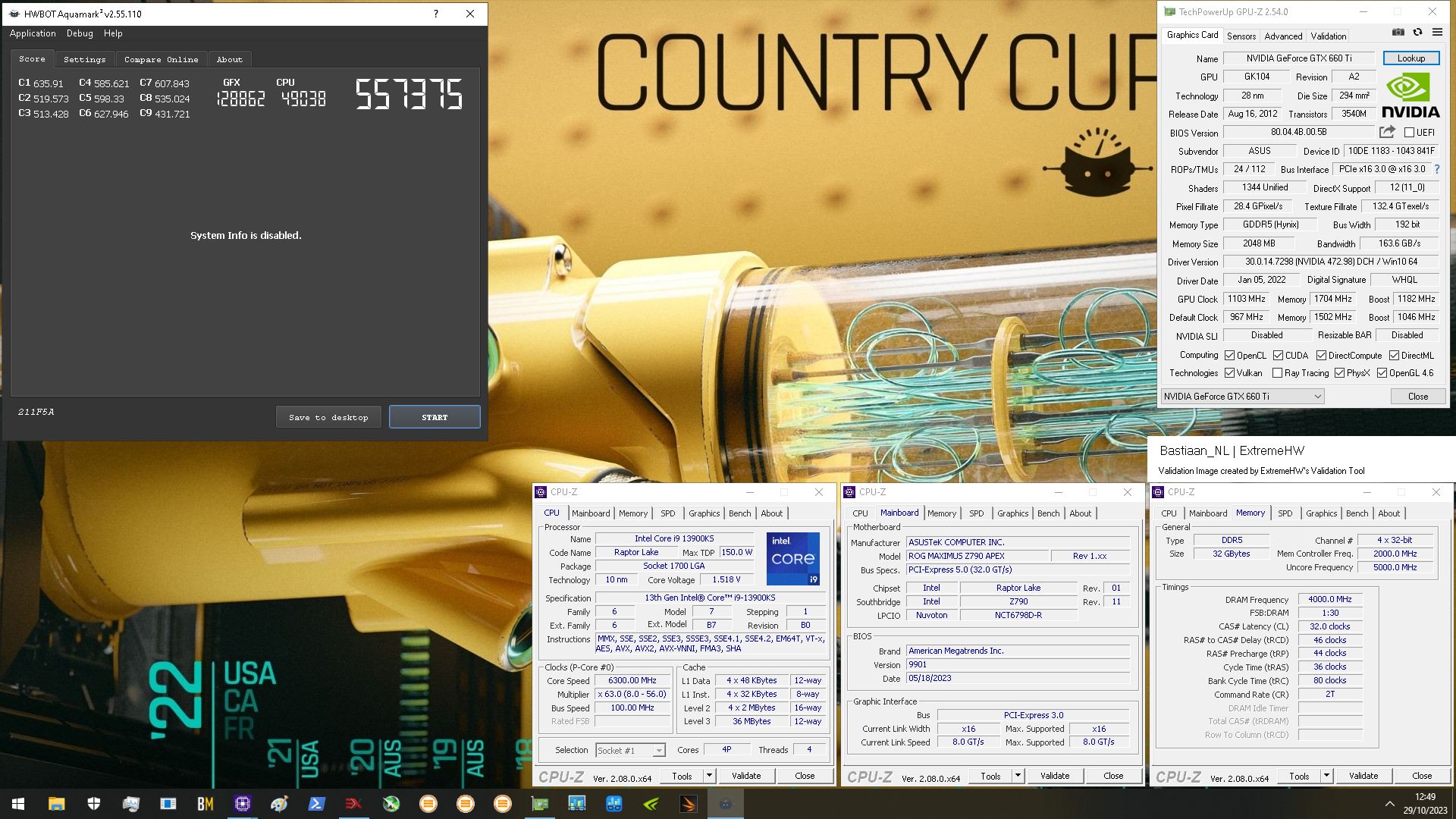Toggle the DirectCompute checkbox

coord(1321,356)
